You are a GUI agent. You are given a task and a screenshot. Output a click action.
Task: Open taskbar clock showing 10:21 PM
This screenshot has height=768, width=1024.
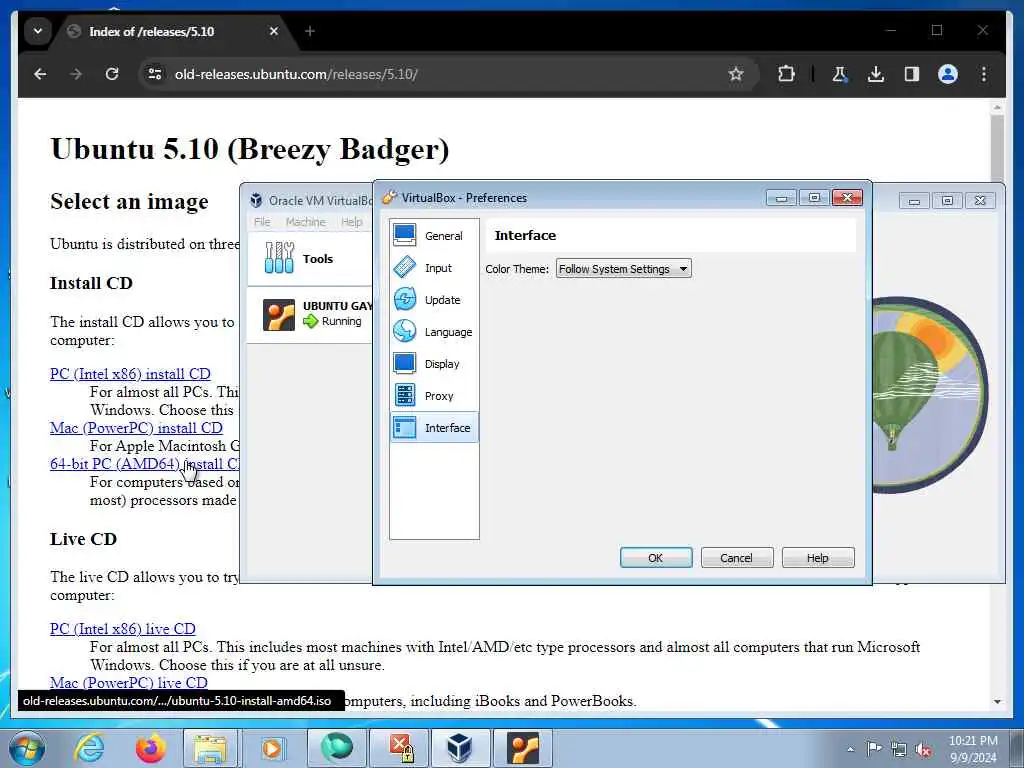pos(973,749)
